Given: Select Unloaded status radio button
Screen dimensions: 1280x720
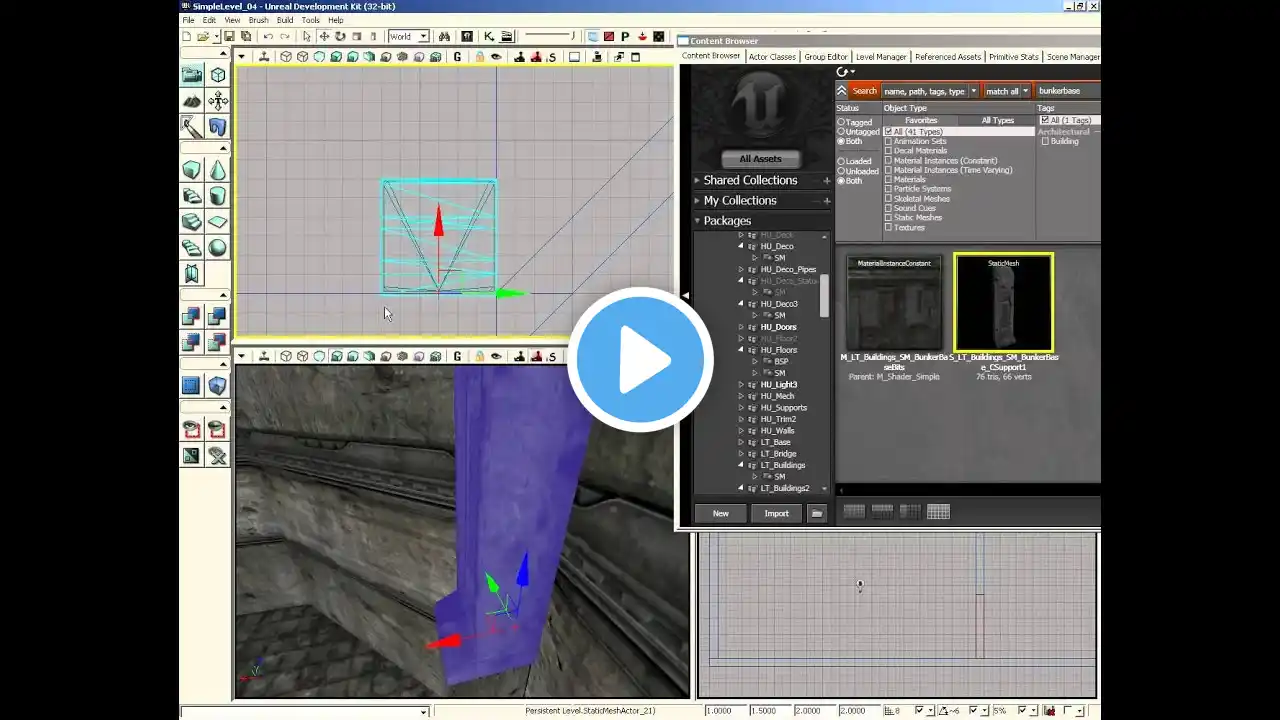Looking at the screenshot, I should click(840, 171).
